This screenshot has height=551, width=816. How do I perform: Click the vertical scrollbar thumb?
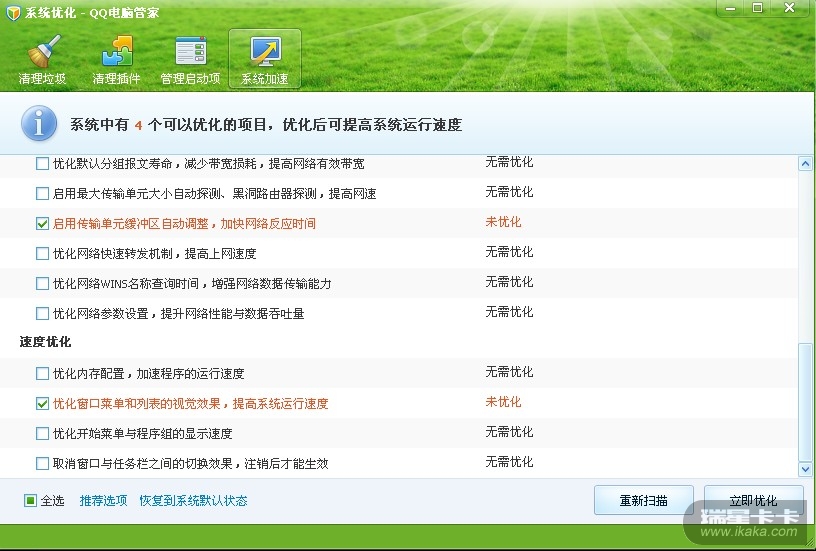(805, 401)
